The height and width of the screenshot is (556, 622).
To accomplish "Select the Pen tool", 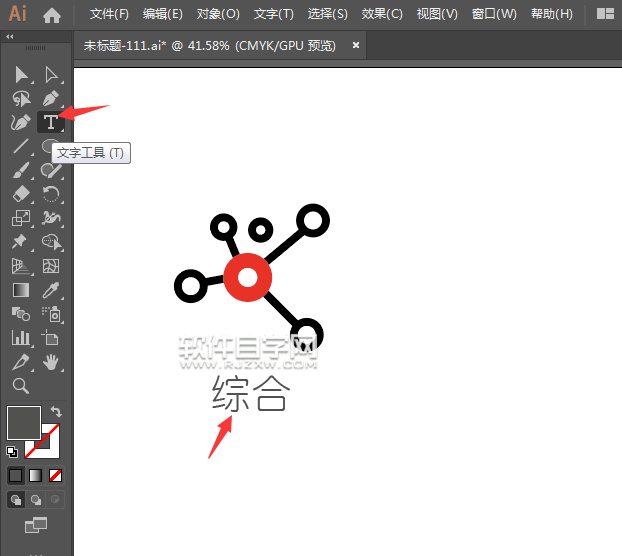I will pos(51,98).
